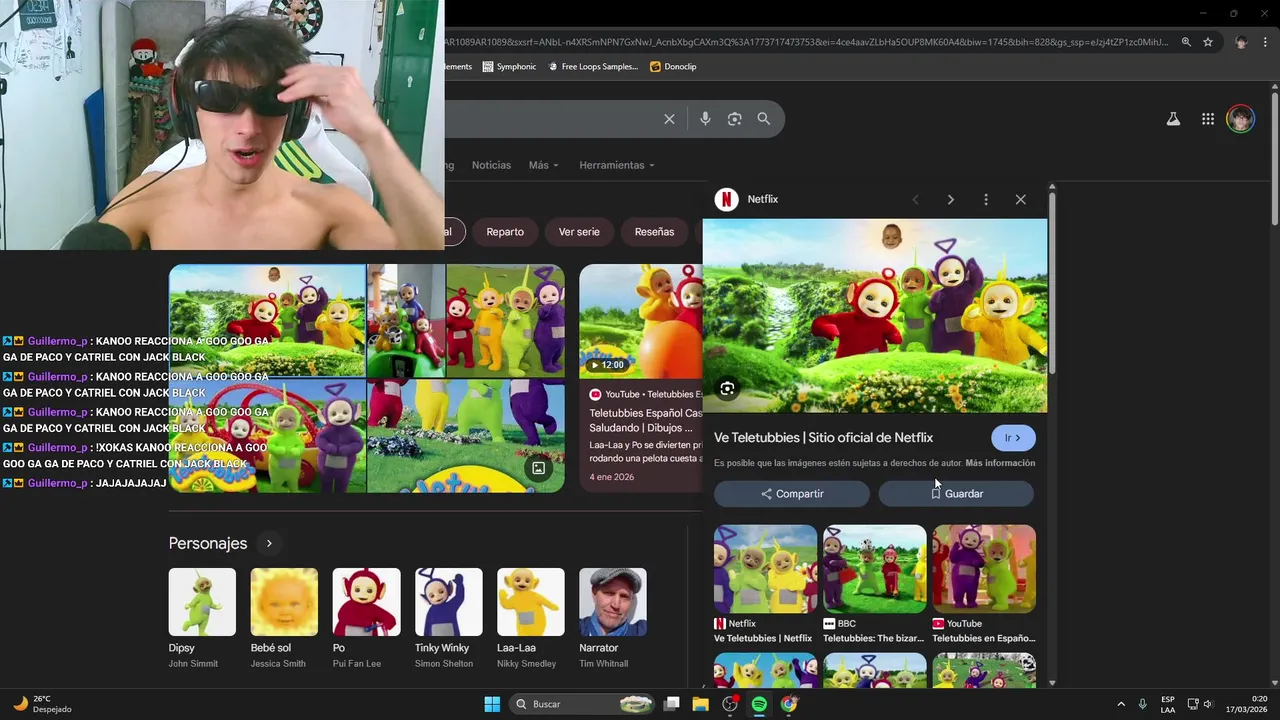Open the Chrome profile picture button
The image size is (1280, 720).
click(x=1241, y=42)
